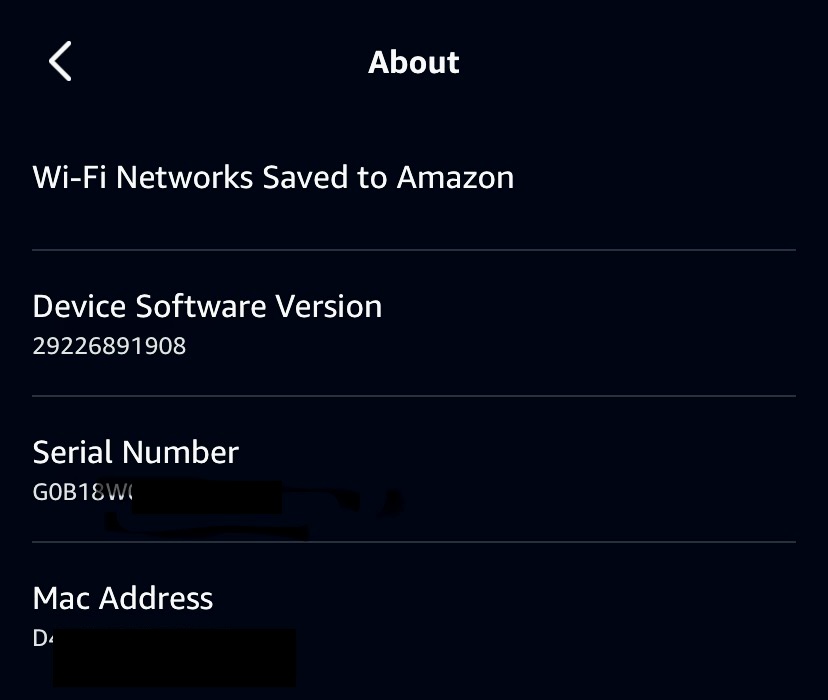Select the Serial Number label

[x=136, y=452]
